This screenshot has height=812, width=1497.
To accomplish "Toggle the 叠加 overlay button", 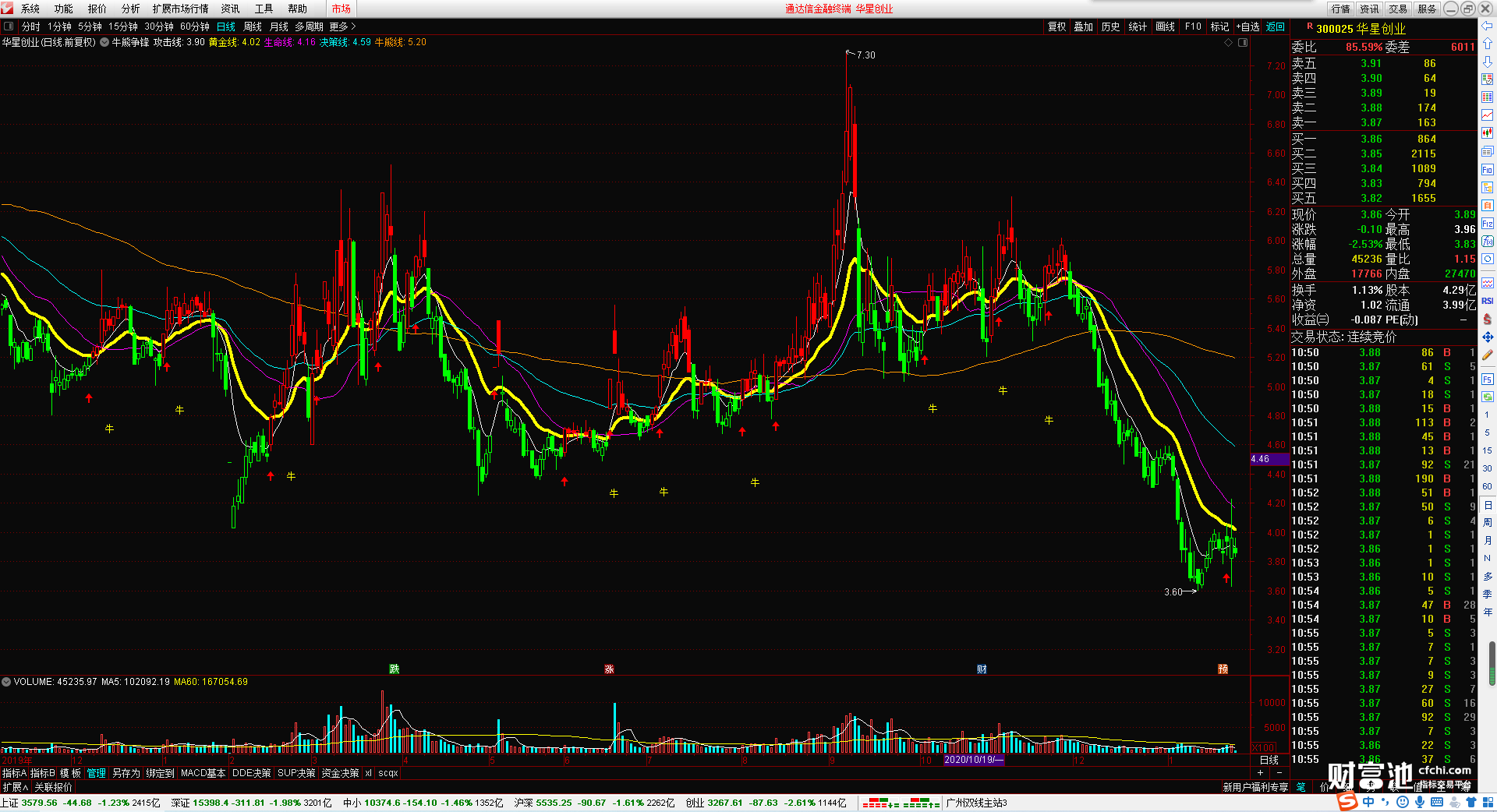I will tap(1084, 26).
